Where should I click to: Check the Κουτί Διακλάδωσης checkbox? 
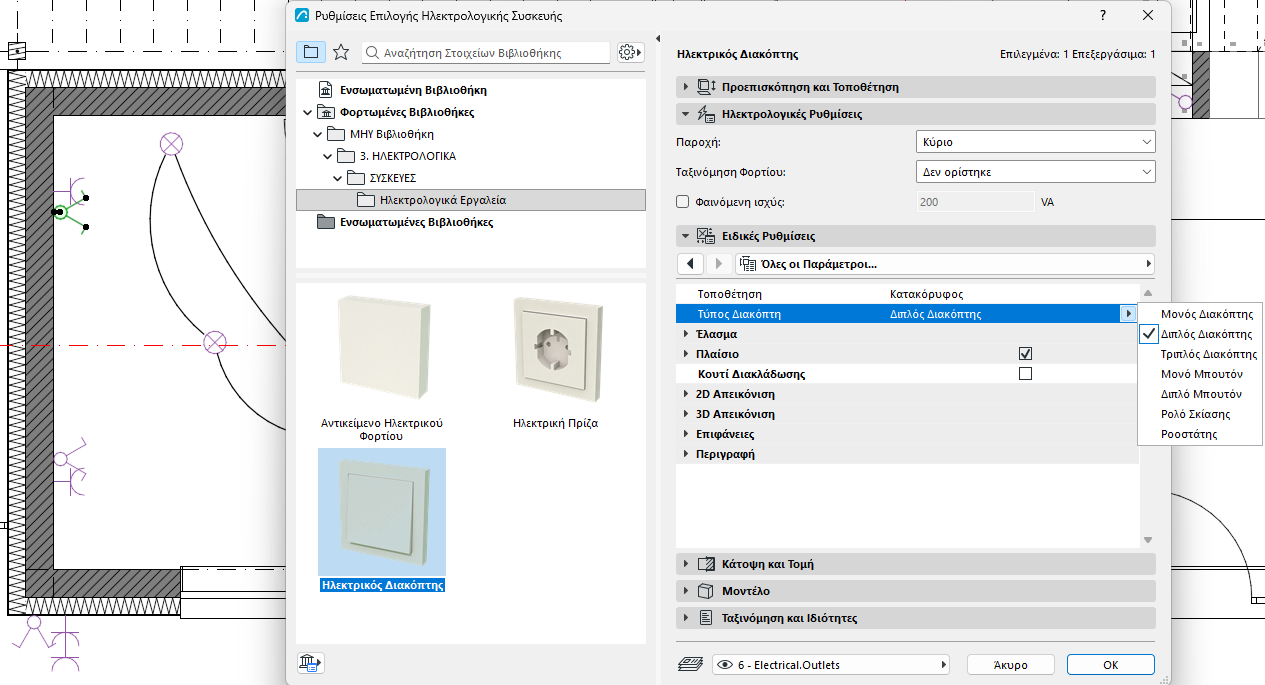tap(1025, 374)
